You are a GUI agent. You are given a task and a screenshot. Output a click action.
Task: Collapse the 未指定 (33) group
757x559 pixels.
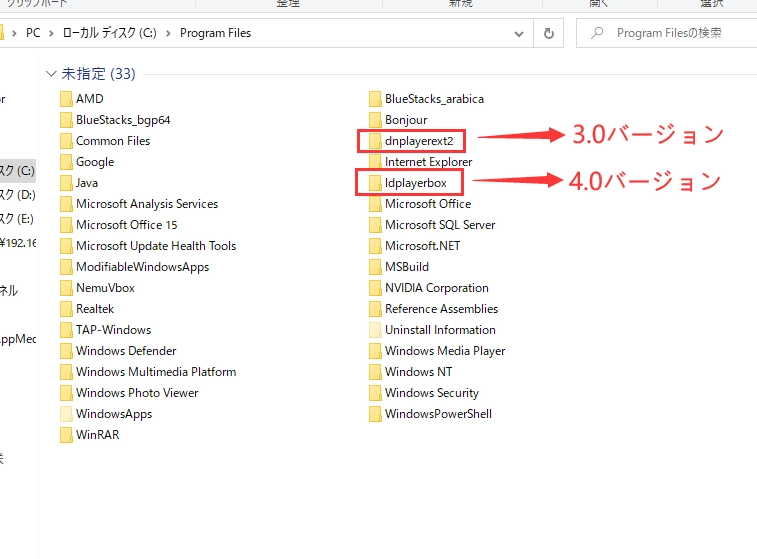[51, 74]
